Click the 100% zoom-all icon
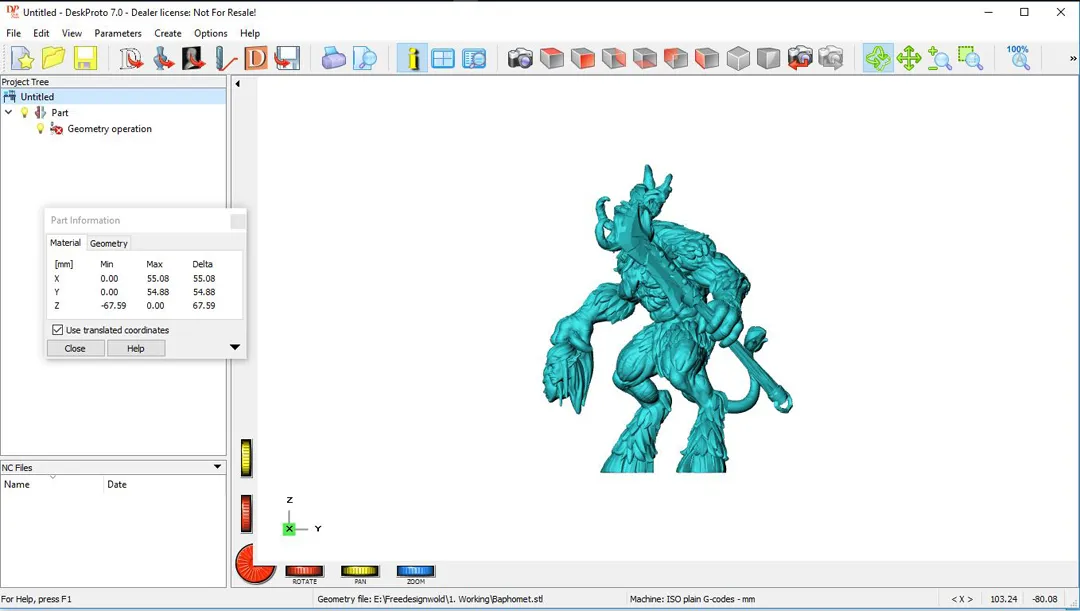1080x611 pixels. tap(1018, 59)
